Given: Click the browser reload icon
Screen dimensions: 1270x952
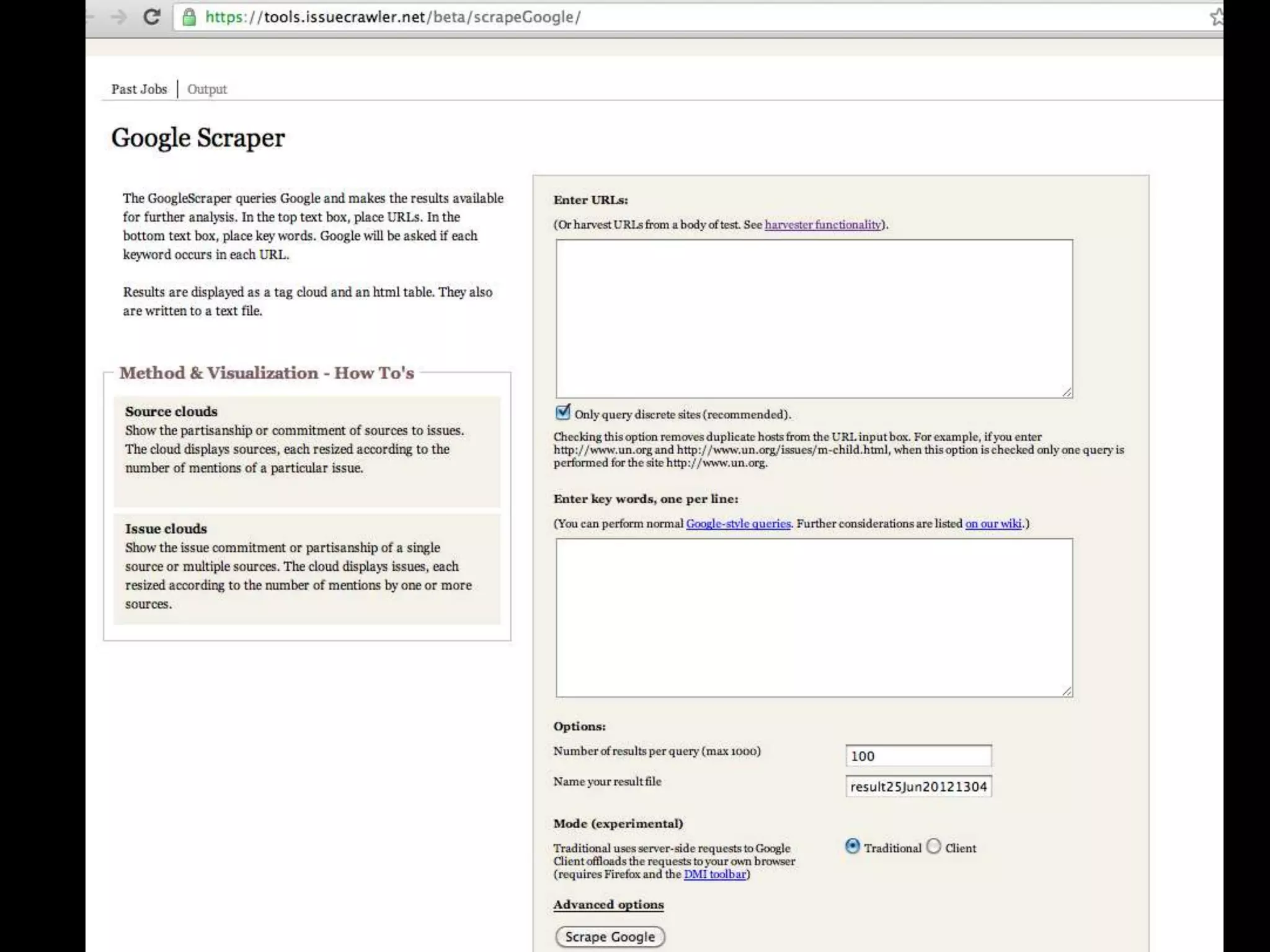Looking at the screenshot, I should (x=152, y=17).
